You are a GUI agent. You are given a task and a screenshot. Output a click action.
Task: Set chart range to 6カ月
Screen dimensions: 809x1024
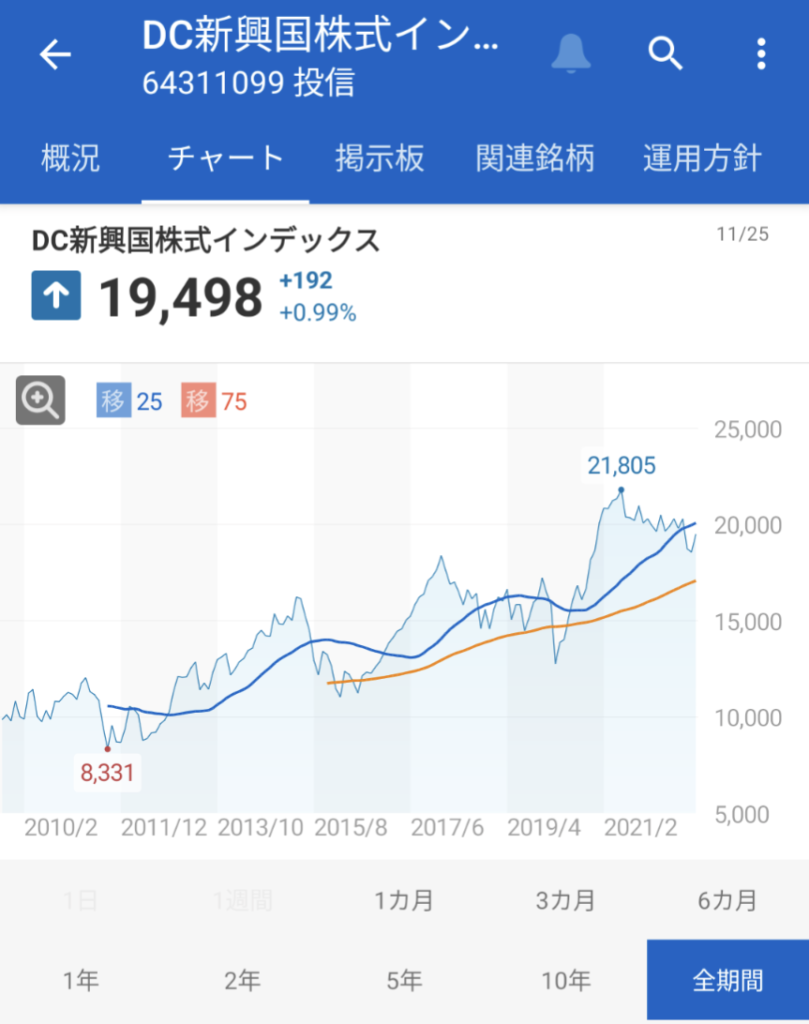(x=727, y=900)
